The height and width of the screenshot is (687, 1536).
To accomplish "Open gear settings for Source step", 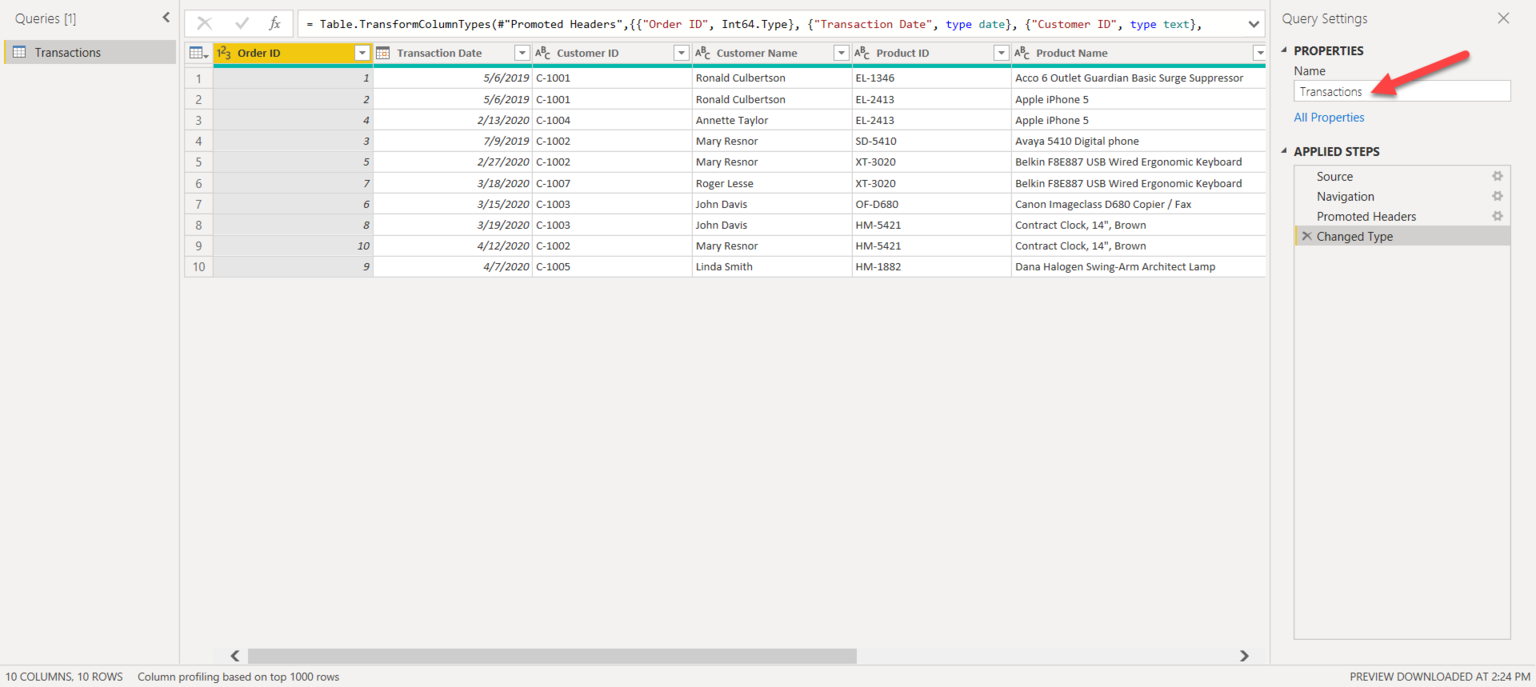I will point(1497,176).
